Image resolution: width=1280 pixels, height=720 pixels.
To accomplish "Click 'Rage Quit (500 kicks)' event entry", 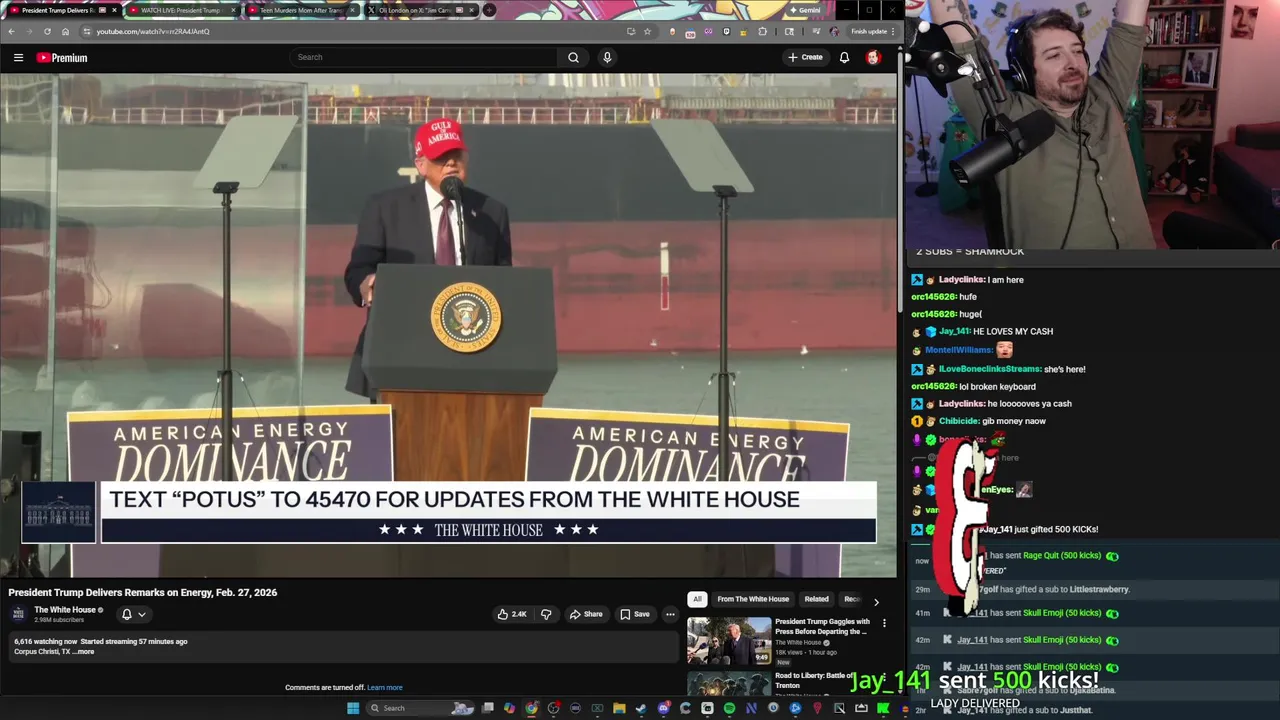I will tap(1062, 556).
